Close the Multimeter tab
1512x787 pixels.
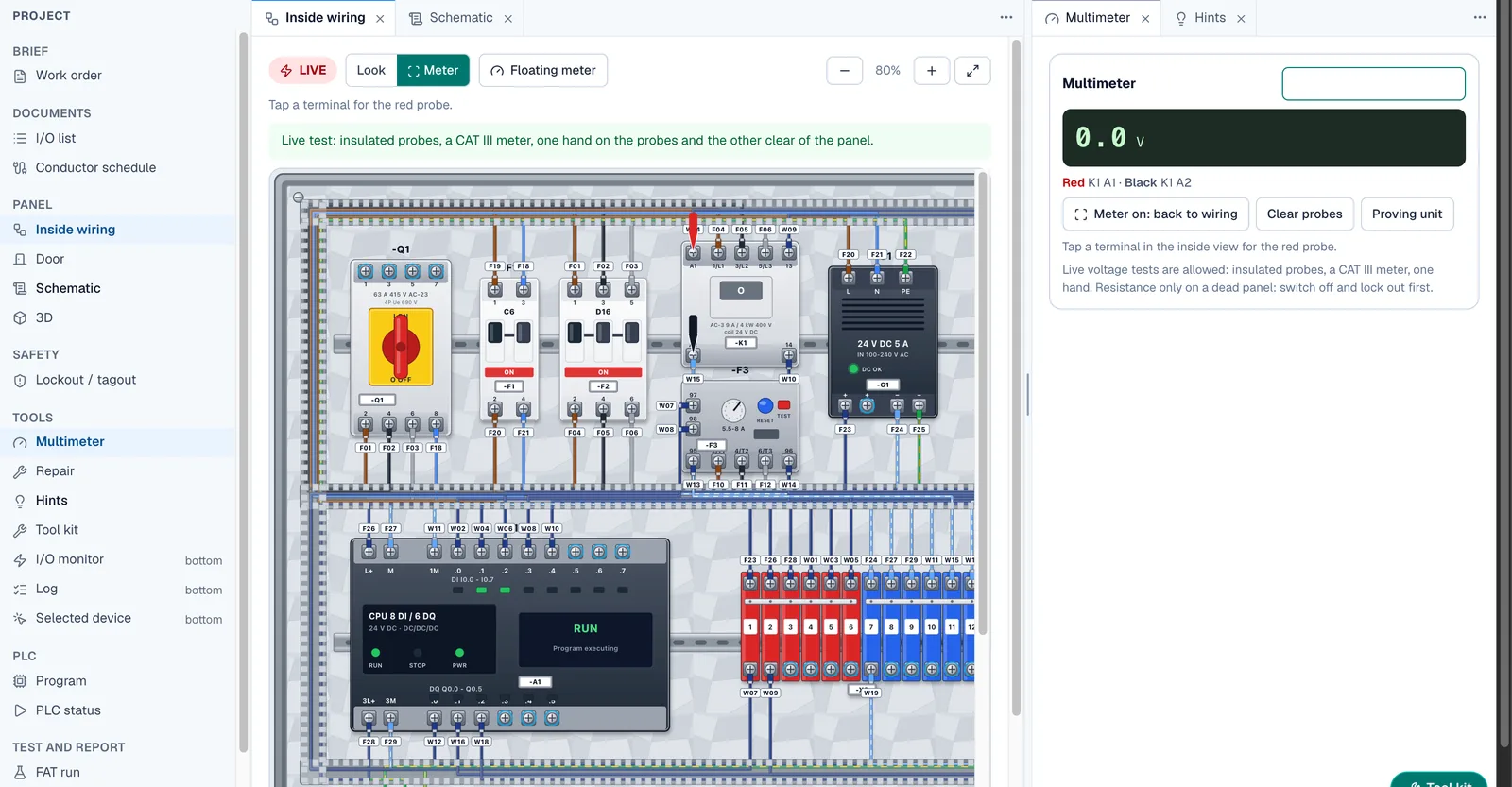coord(1145,19)
